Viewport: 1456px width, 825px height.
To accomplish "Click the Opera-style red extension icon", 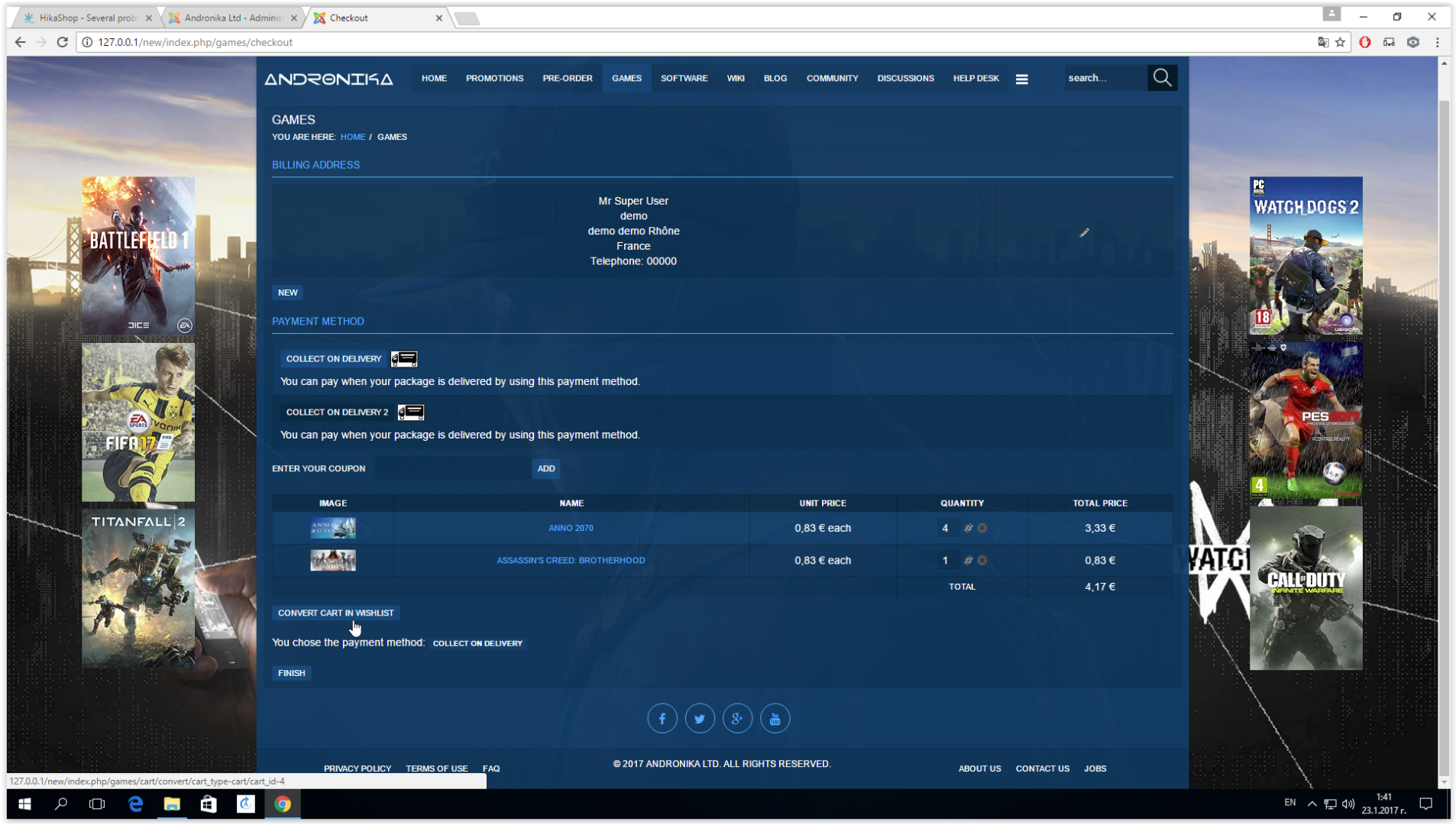I will pyautogui.click(x=1365, y=43).
